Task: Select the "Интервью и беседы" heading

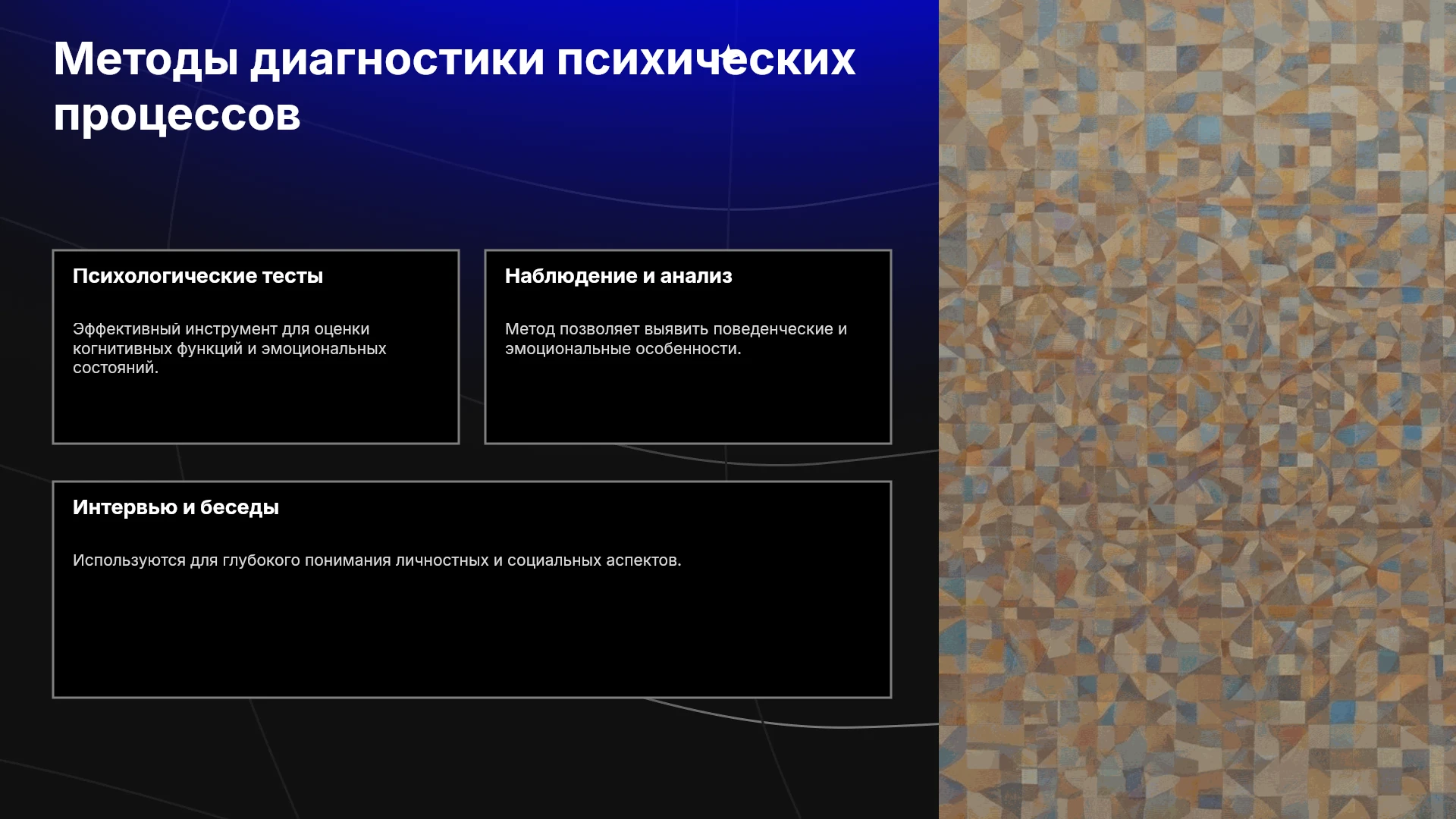Action: click(x=176, y=507)
